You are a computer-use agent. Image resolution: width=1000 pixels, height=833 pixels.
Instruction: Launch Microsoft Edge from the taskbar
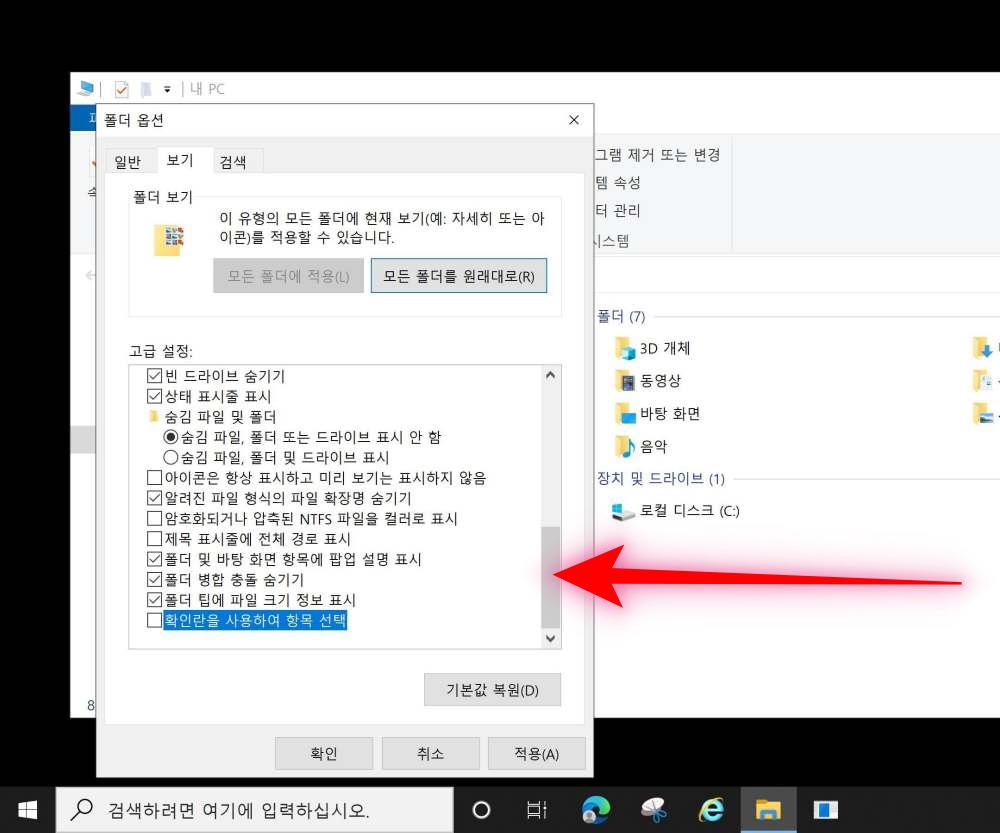point(597,809)
